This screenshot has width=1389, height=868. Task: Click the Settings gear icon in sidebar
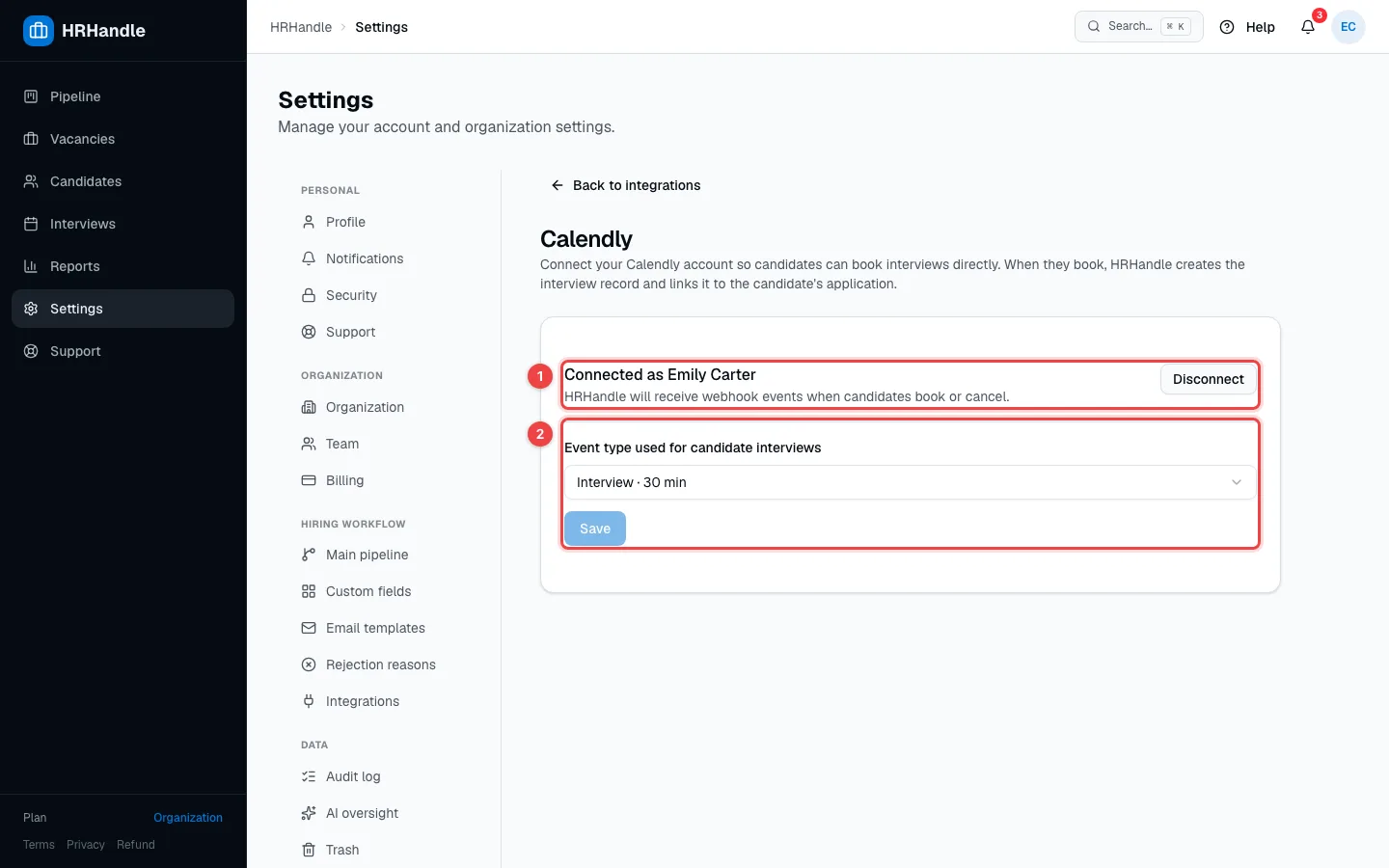[x=31, y=309]
